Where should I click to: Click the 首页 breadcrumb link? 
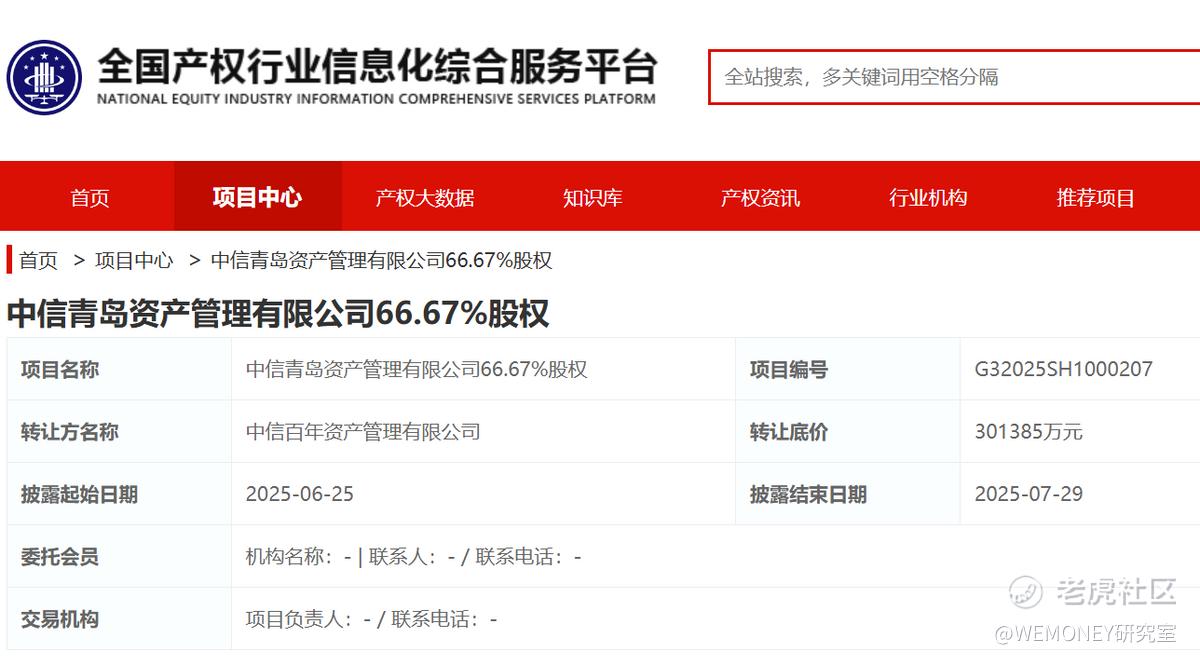[x=39, y=261]
